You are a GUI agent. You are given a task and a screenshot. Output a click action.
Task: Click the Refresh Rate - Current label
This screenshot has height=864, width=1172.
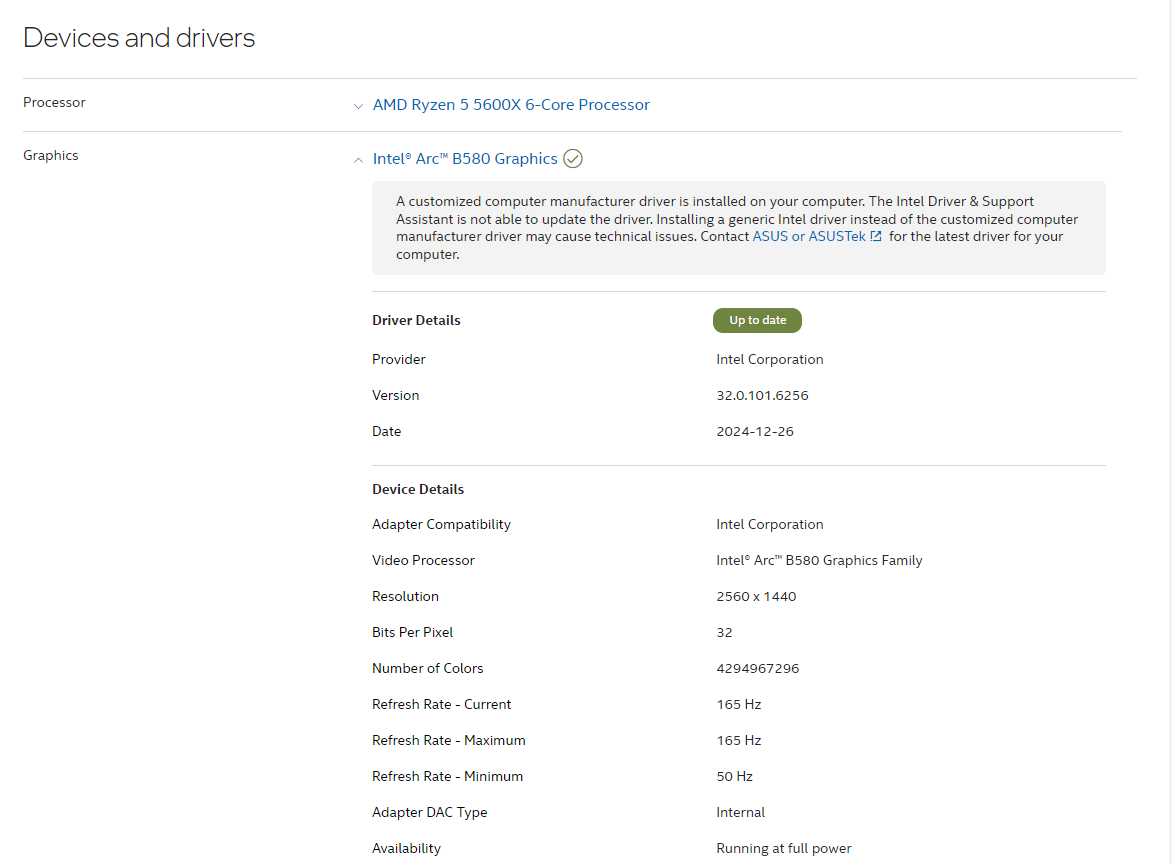[441, 704]
